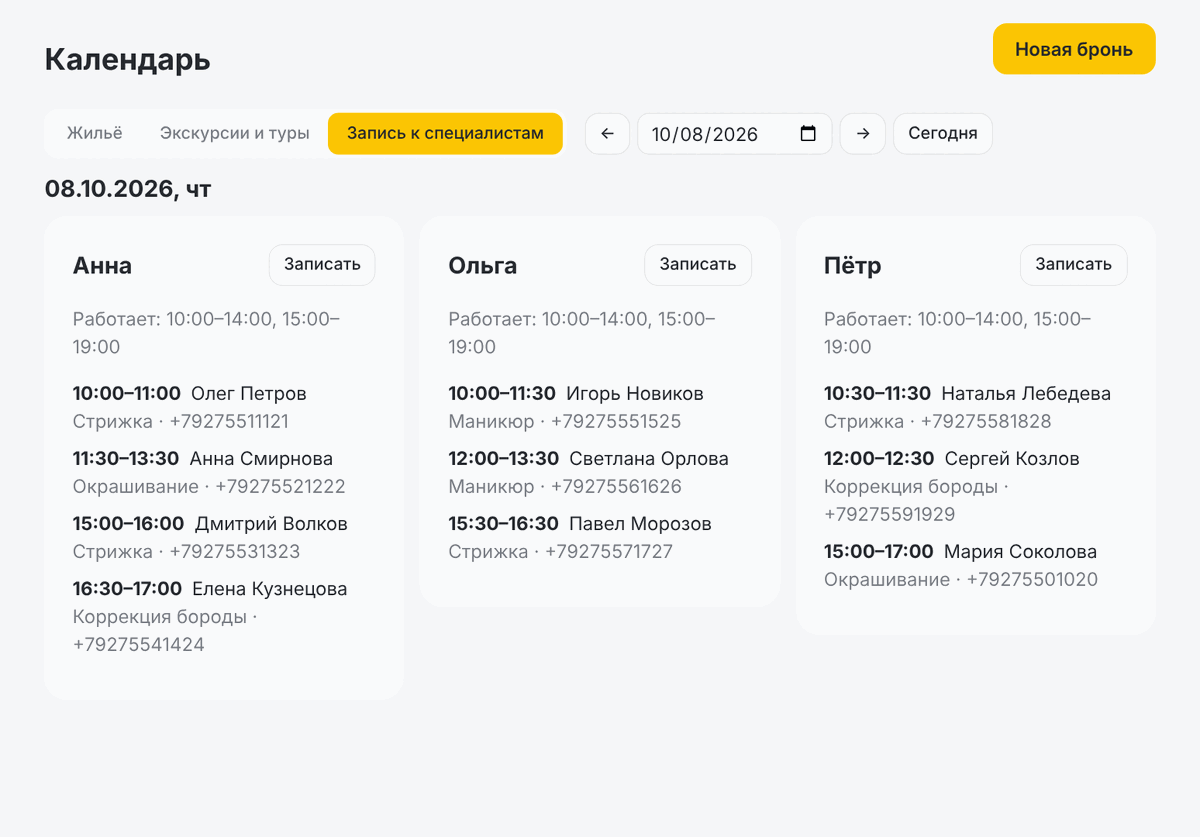The width and height of the screenshot is (1200, 837).
Task: Select Елена Кузнецова's 16:30–17:00 booking
Action: point(224,616)
